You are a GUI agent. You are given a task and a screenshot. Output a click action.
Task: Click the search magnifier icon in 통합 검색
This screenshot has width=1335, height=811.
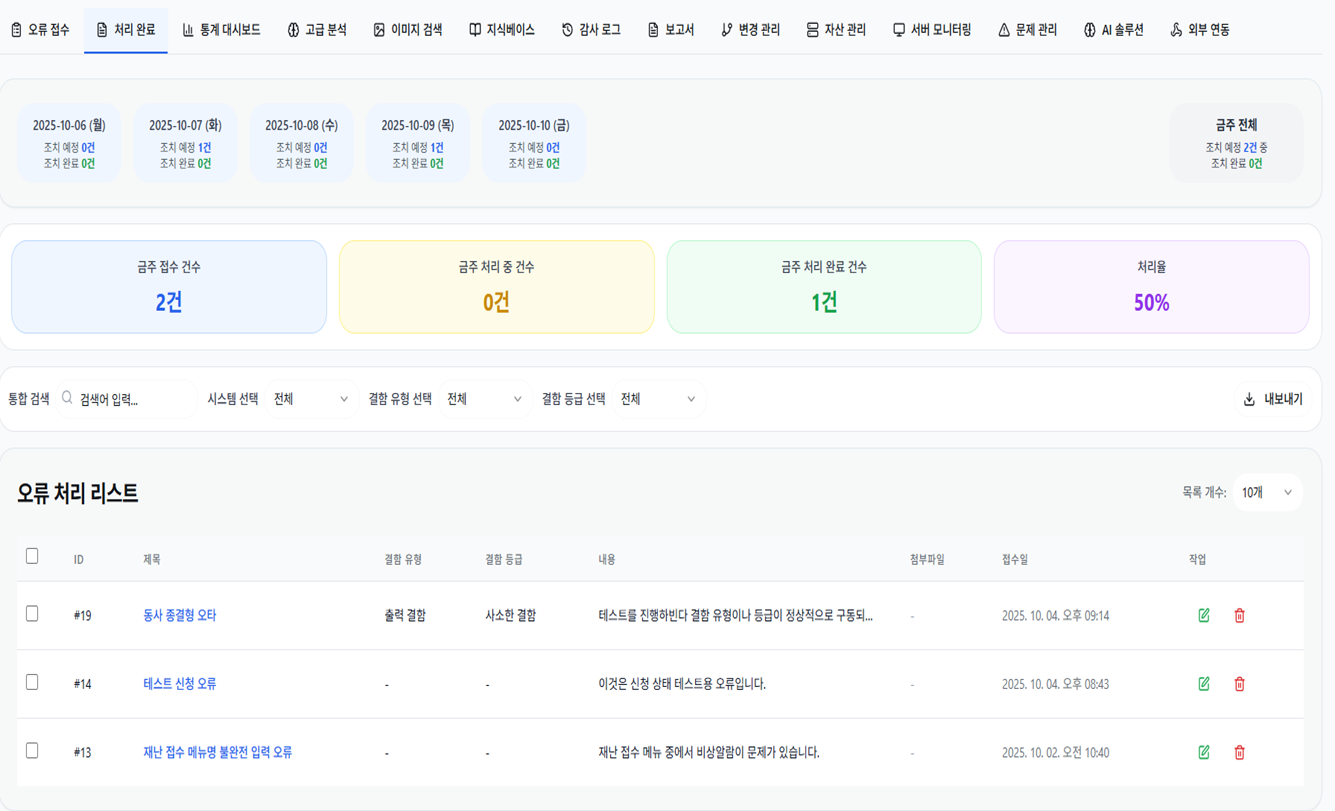67,398
